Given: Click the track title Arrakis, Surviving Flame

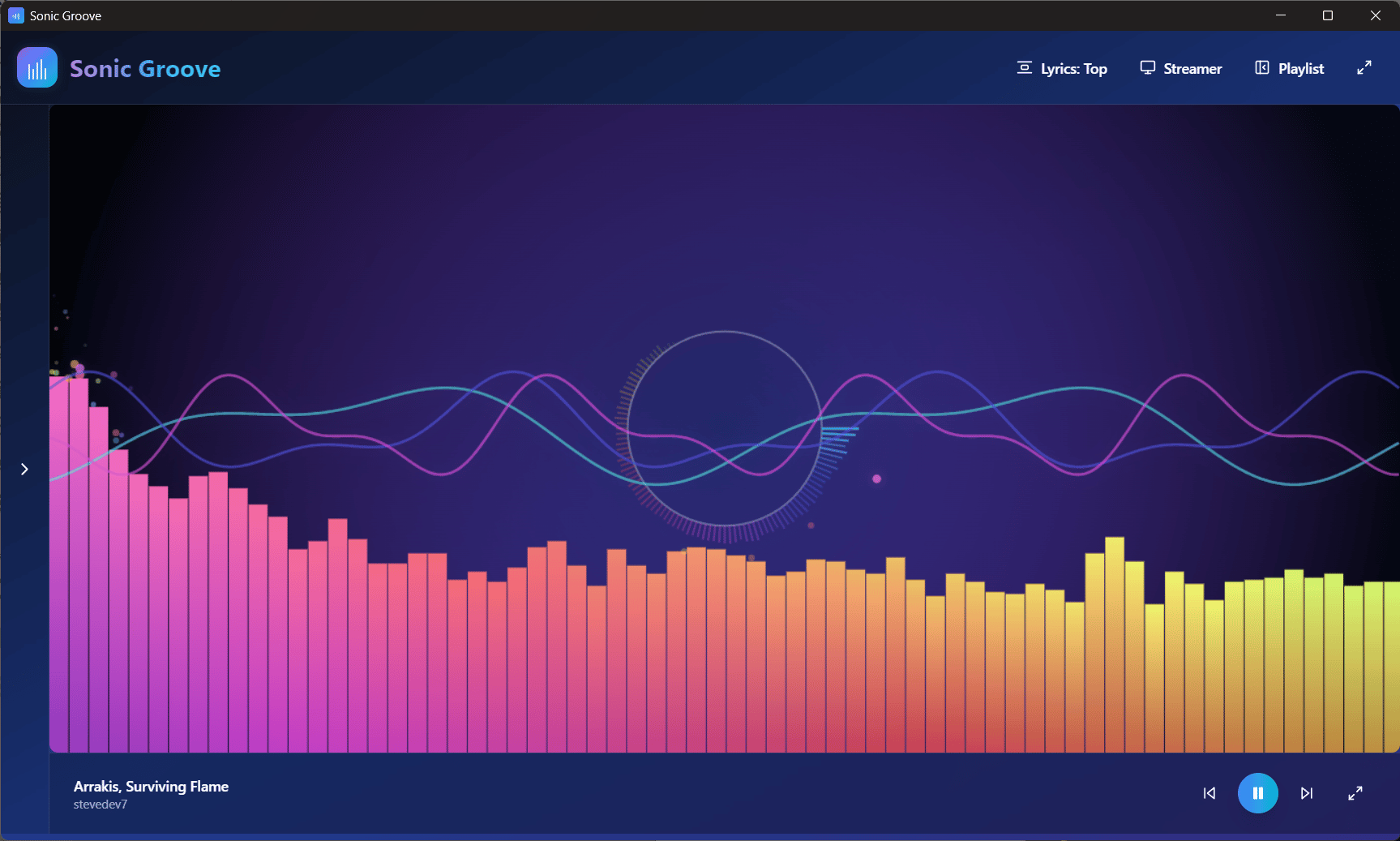Looking at the screenshot, I should tap(151, 786).
